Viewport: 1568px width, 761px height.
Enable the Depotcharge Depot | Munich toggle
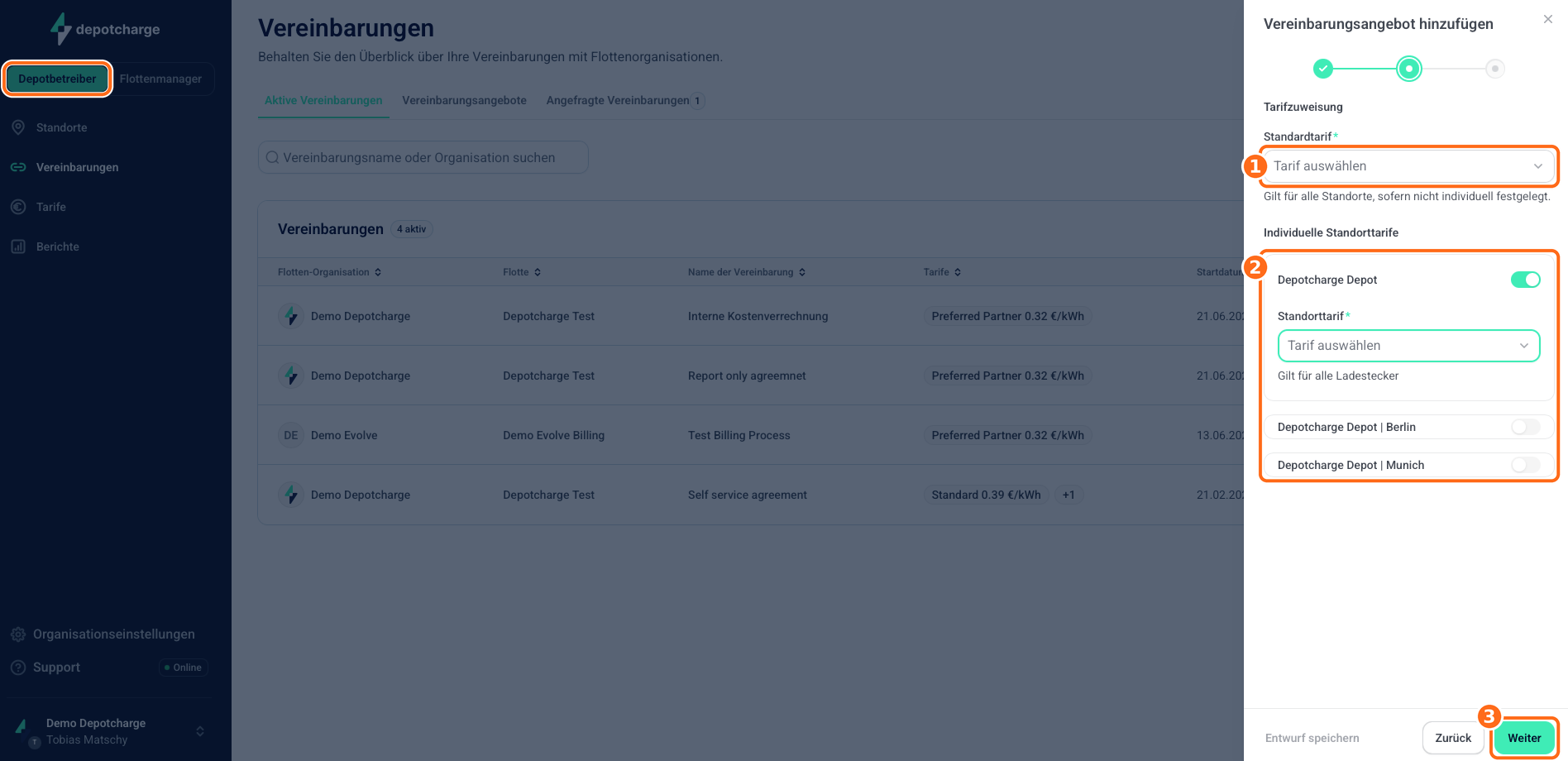tap(1526, 465)
